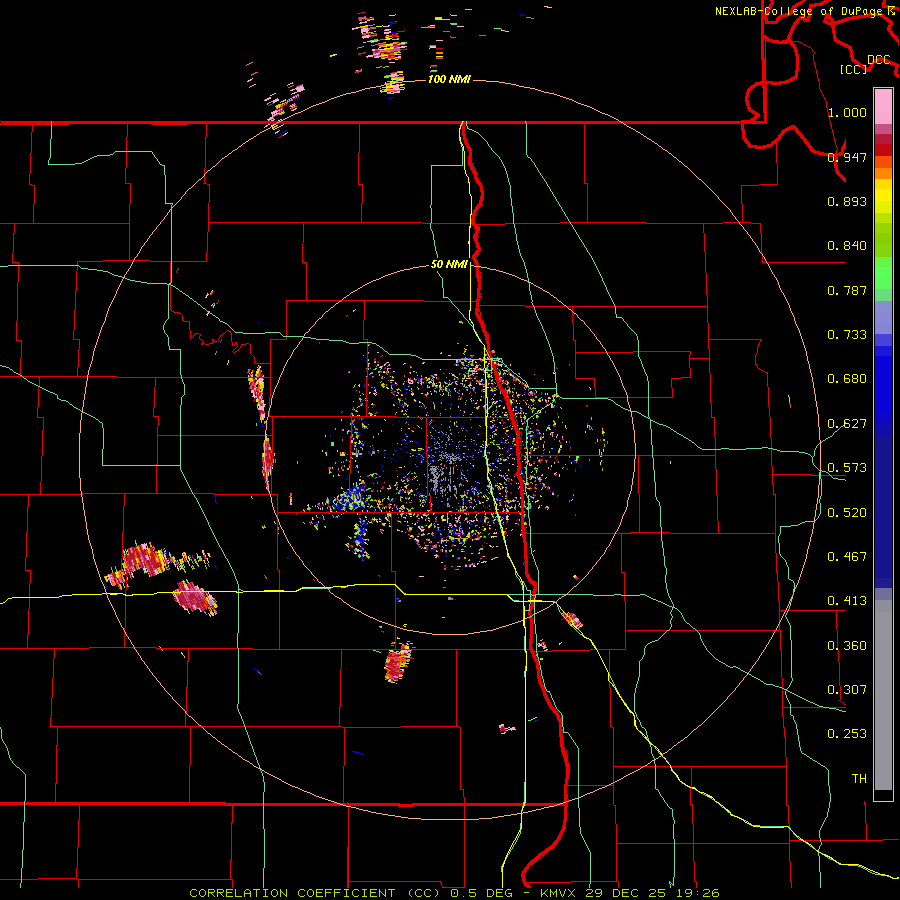Click the 0.467 scale value
Viewport: 900px width, 900px height.
coord(847,557)
